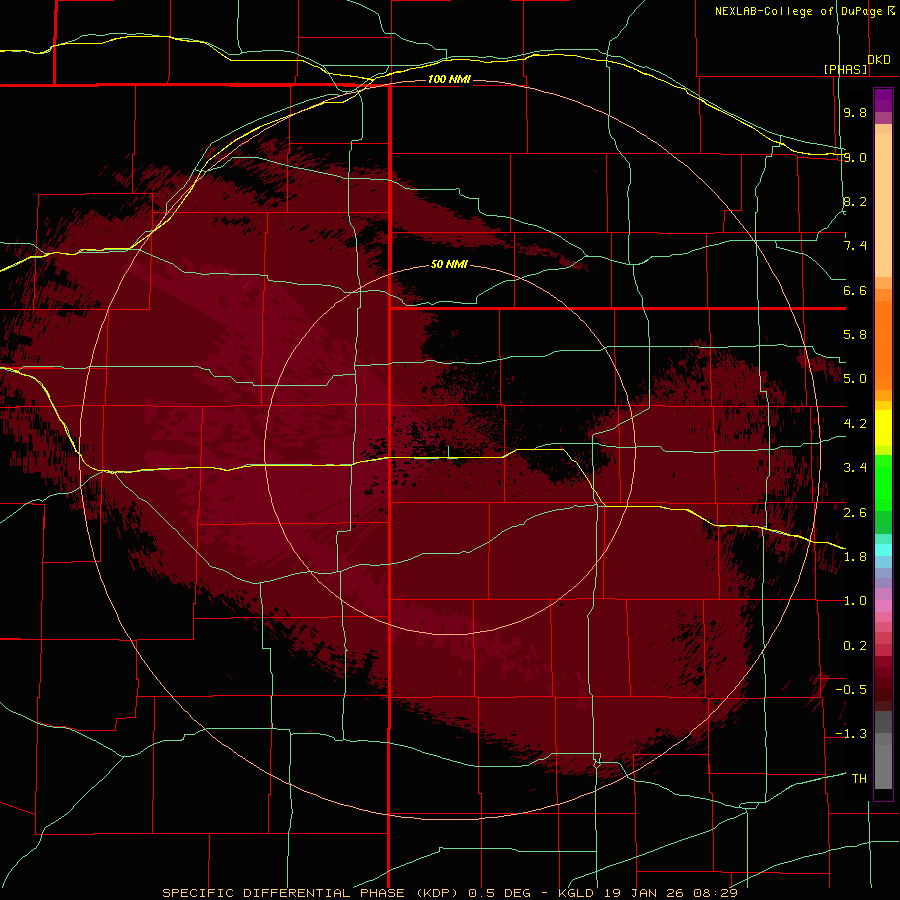Click the purple segment atop the color bar
This screenshot has width=900, height=900.
click(883, 101)
